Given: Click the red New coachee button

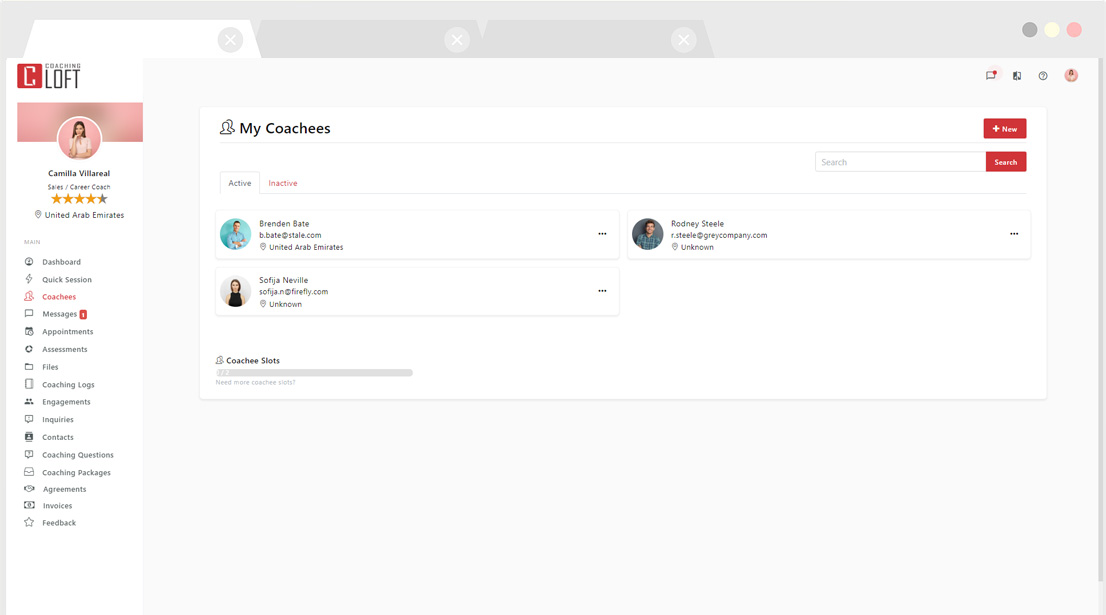Looking at the screenshot, I should (1004, 129).
